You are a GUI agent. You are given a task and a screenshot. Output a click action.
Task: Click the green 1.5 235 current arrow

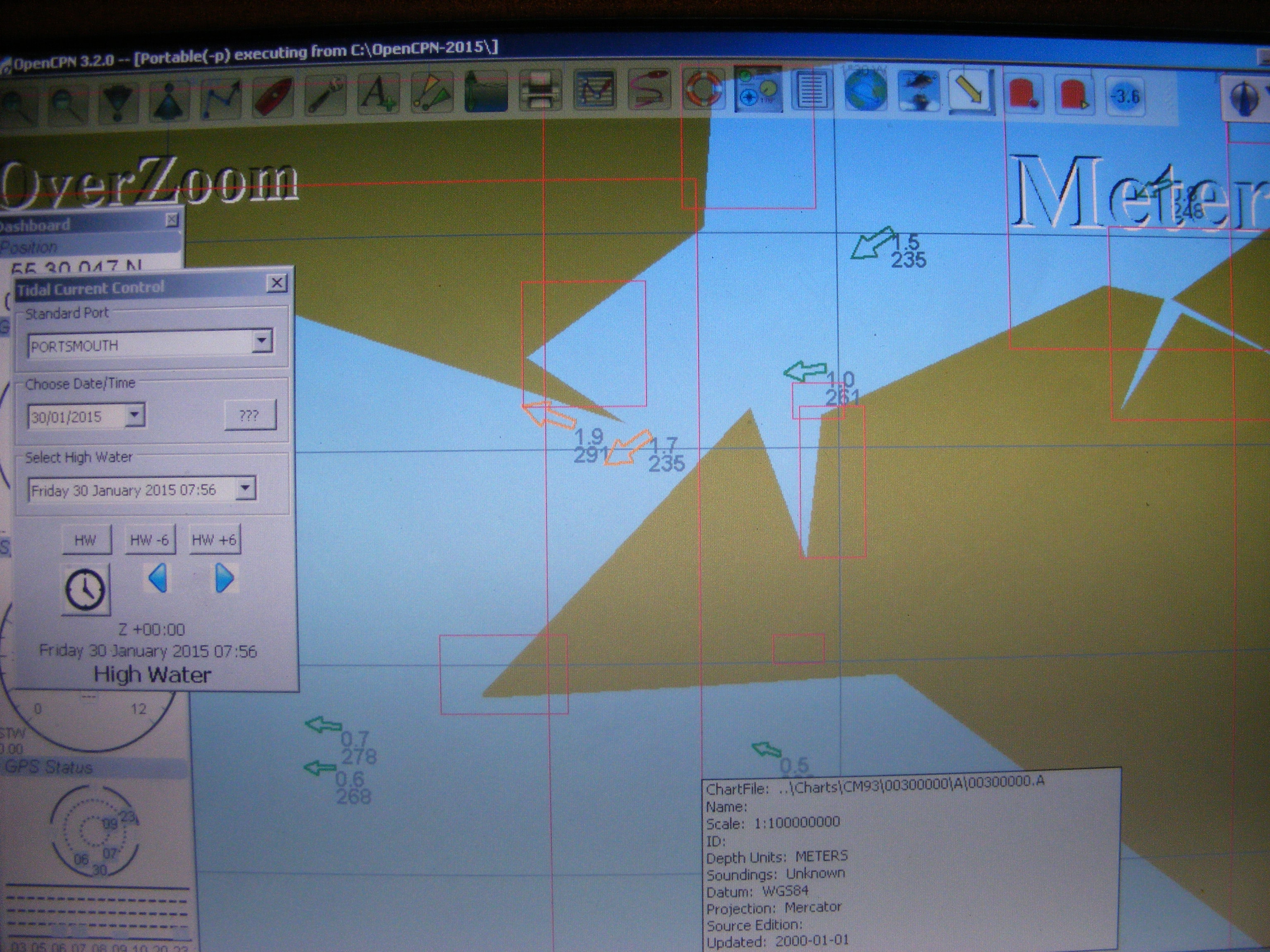click(872, 242)
